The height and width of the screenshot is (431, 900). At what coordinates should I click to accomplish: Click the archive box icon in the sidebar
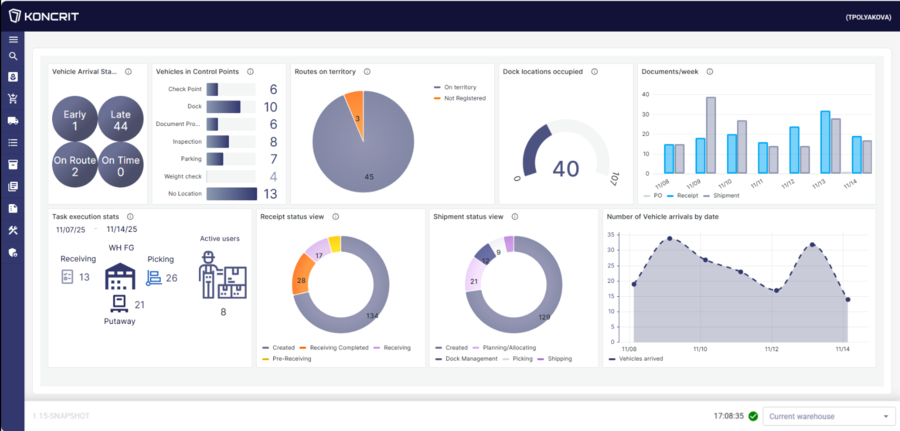(x=13, y=164)
